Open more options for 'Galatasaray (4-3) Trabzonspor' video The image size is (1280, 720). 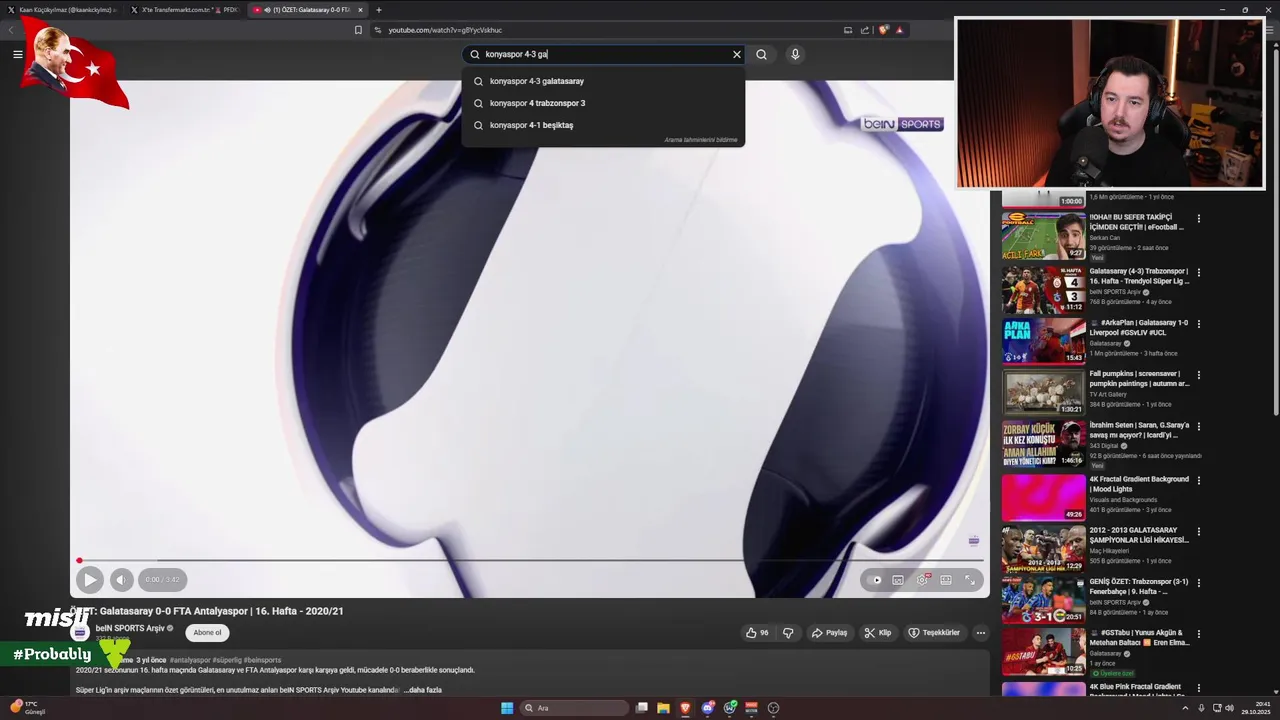coord(1198,272)
